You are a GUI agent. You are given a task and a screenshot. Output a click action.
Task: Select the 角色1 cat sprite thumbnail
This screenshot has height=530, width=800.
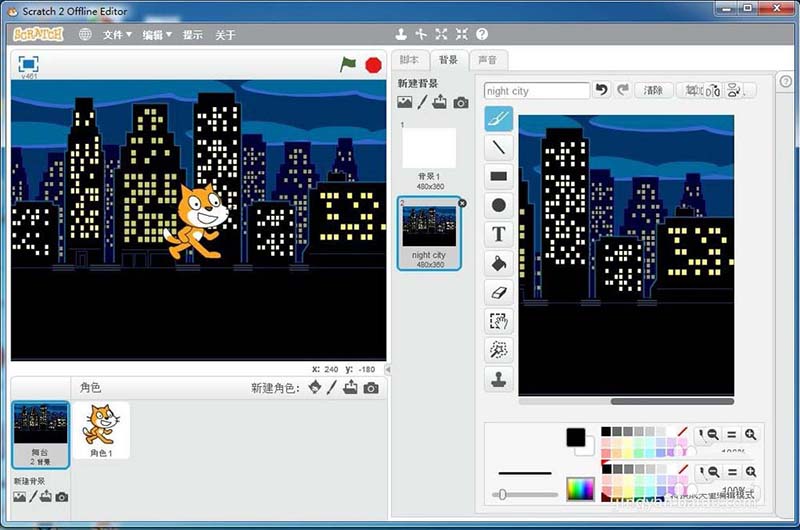coord(101,431)
